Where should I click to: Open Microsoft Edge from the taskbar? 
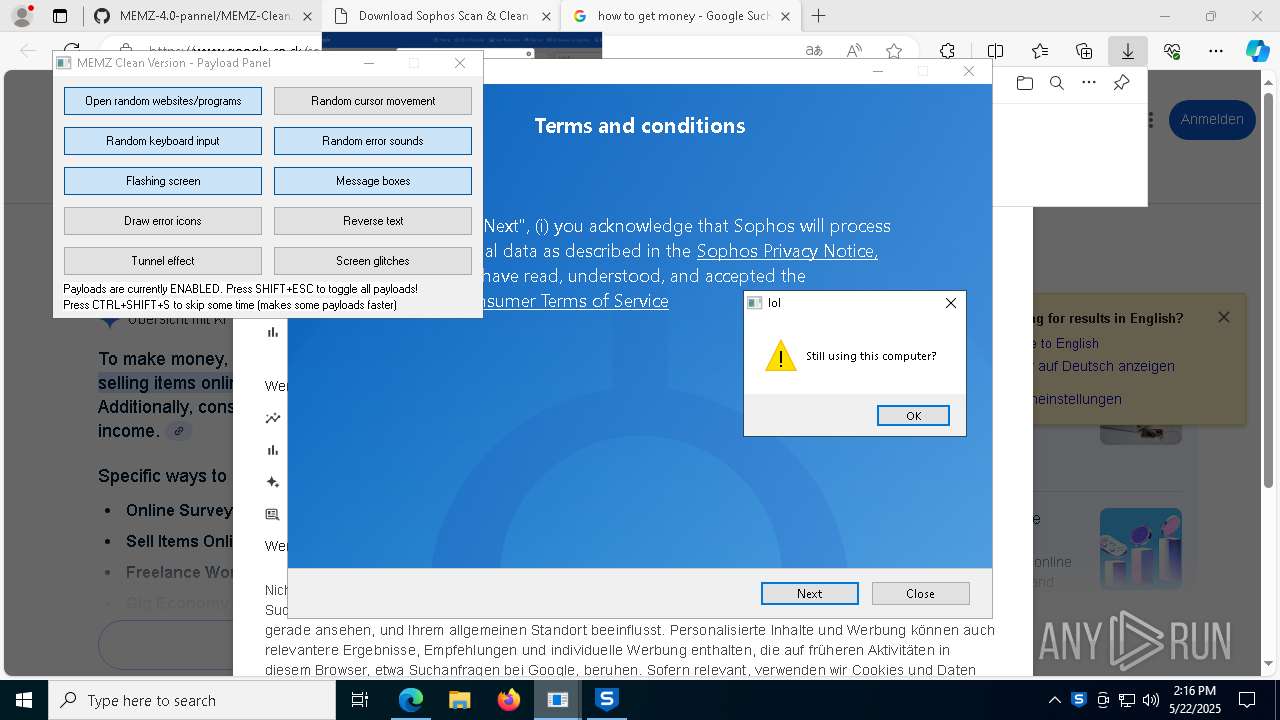[x=411, y=700]
